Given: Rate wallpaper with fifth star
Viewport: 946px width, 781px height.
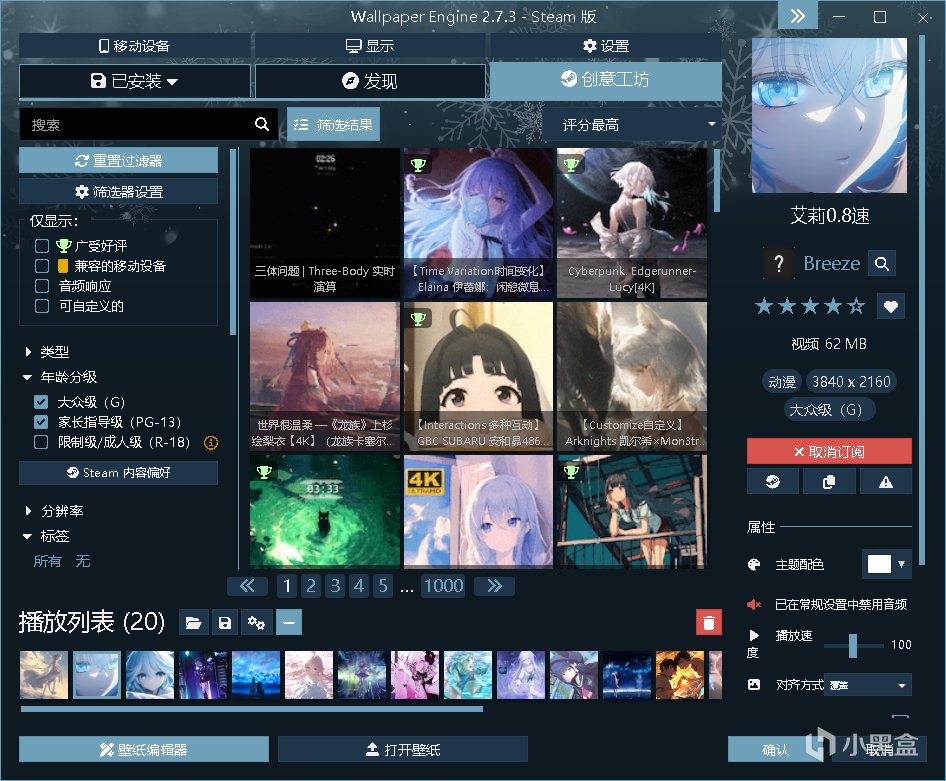Looking at the screenshot, I should [856, 306].
